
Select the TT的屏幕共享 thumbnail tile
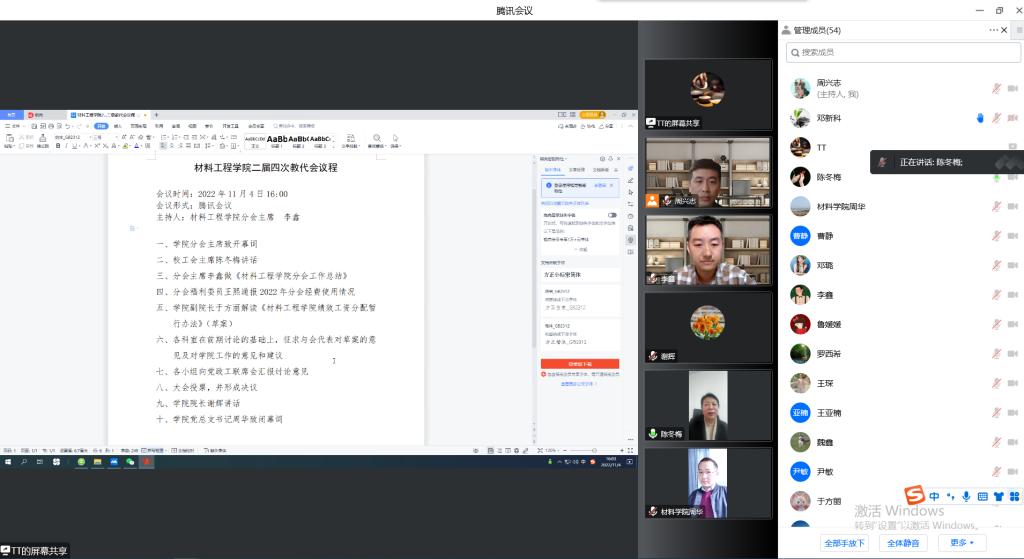click(x=708, y=94)
